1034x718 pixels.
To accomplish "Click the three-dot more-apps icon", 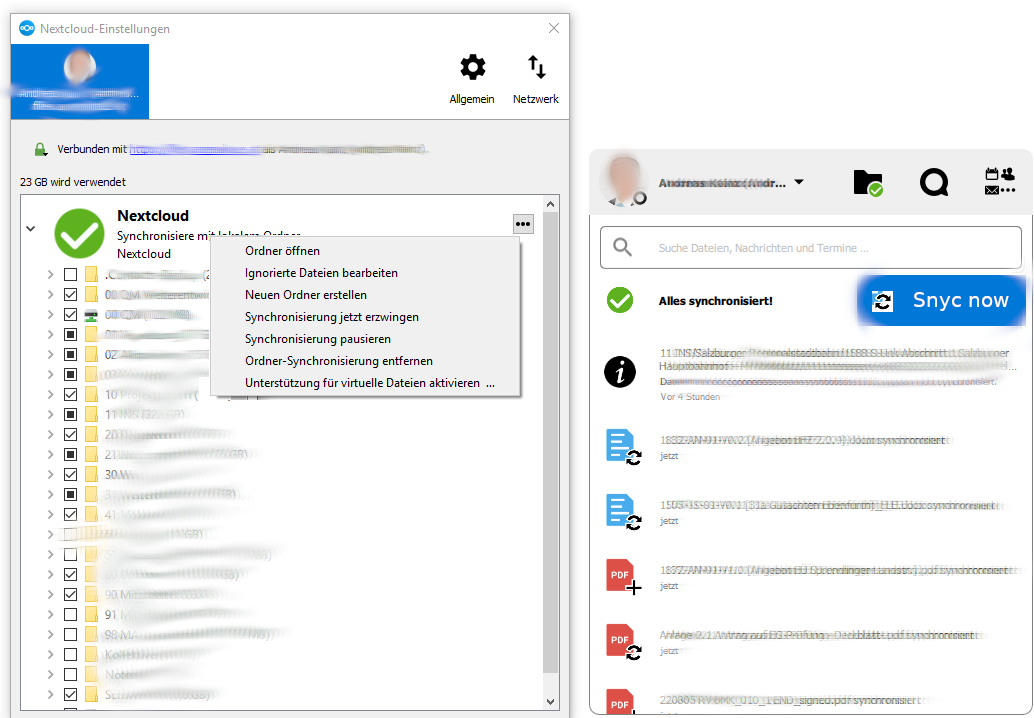I will 1008,191.
